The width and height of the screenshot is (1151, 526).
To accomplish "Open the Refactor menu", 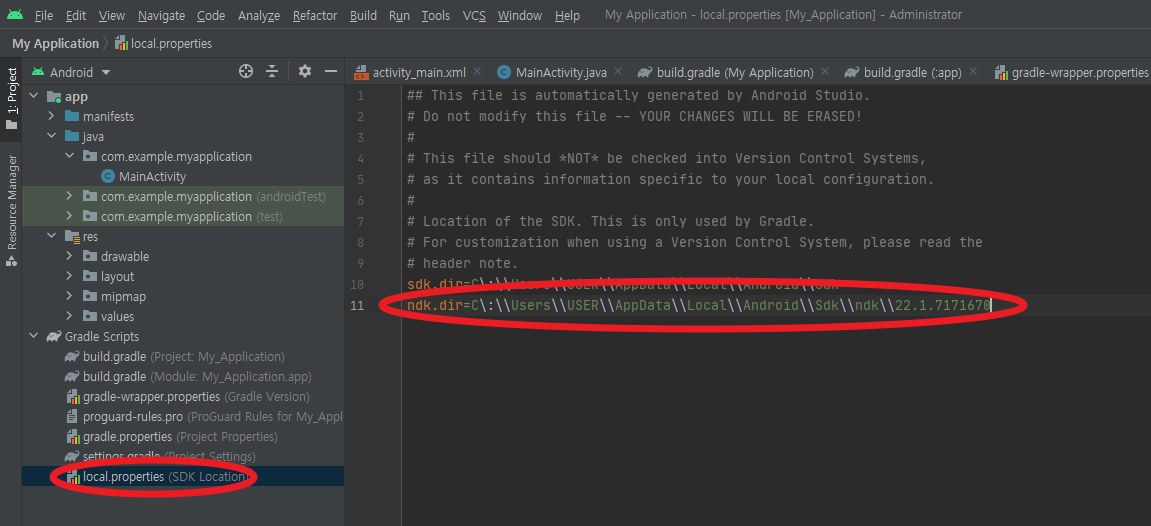I will point(315,15).
